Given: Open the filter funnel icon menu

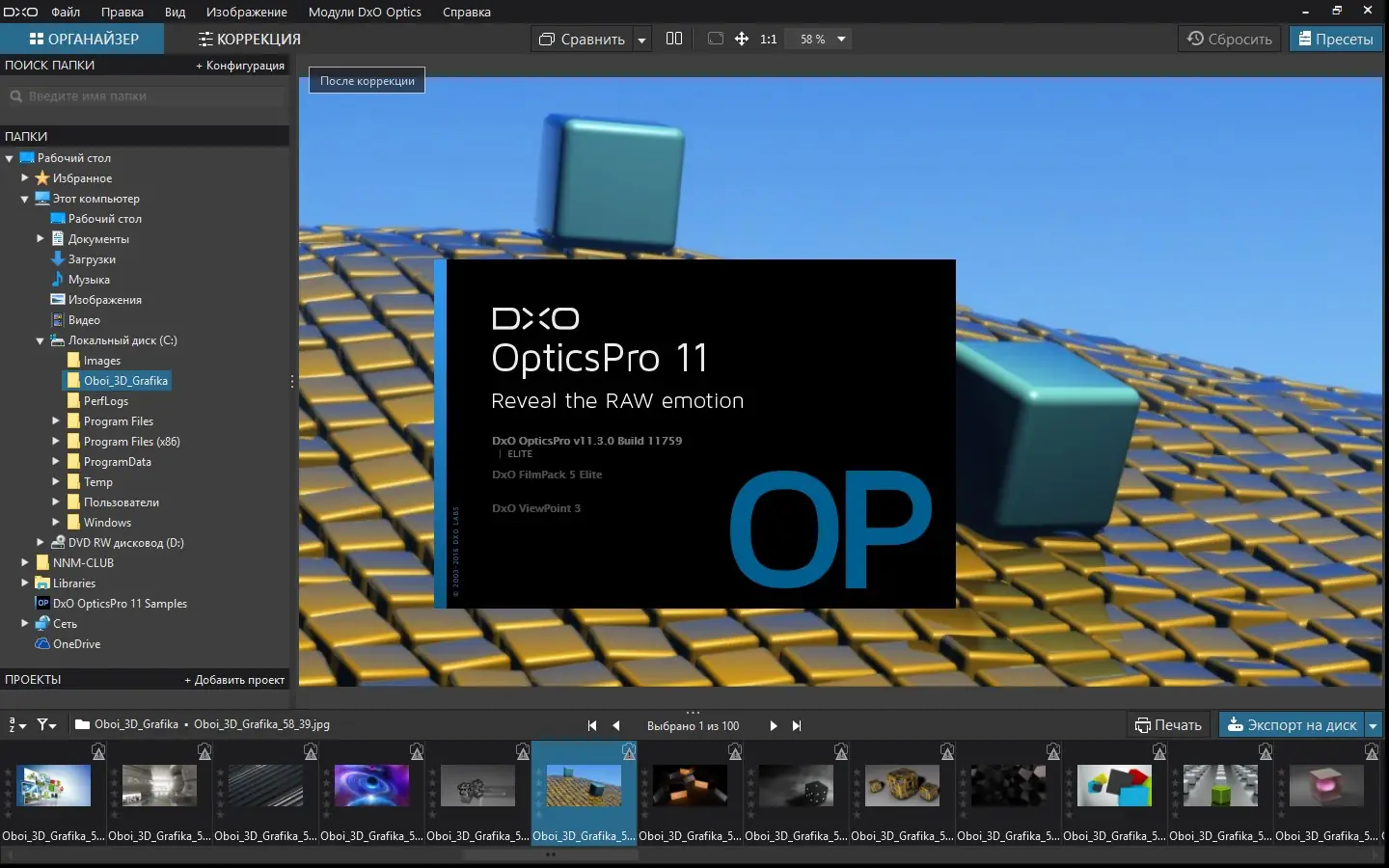Looking at the screenshot, I should 46,724.
